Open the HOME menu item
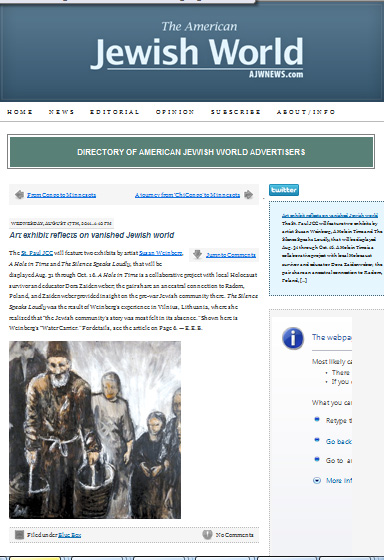 click(x=20, y=112)
